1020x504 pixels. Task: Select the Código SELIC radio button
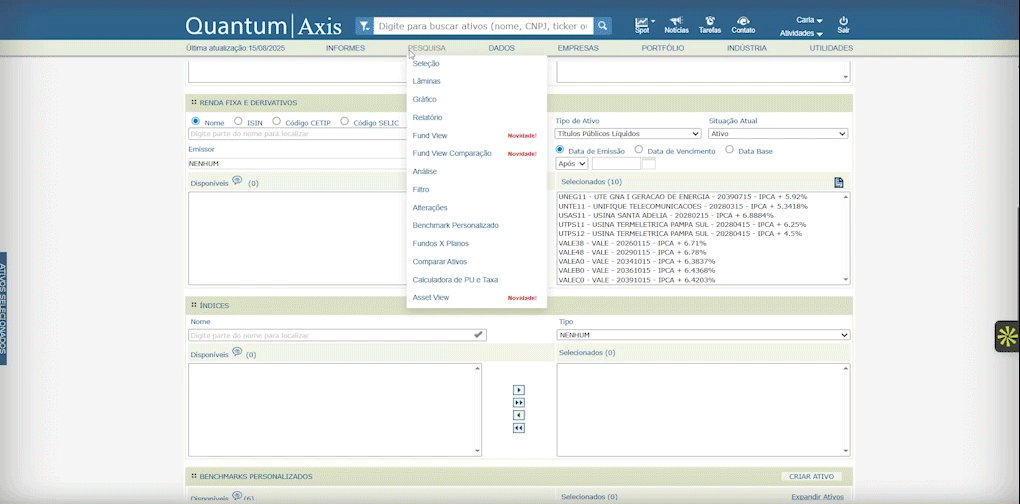tap(344, 121)
